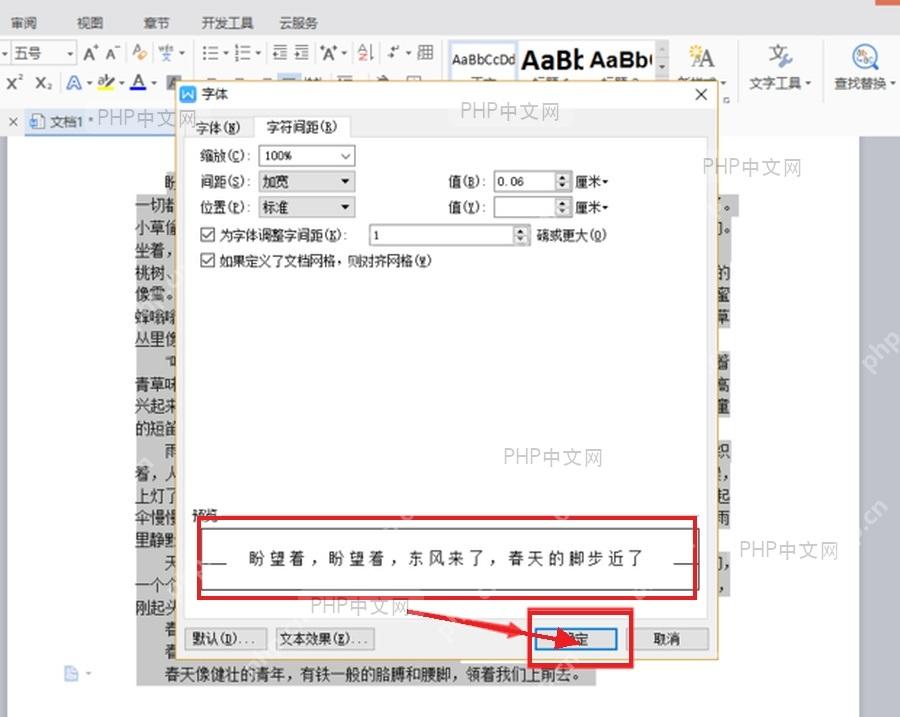The width and height of the screenshot is (900, 717).
Task: Open the 文字工具 text tools icon
Action: coord(780,56)
